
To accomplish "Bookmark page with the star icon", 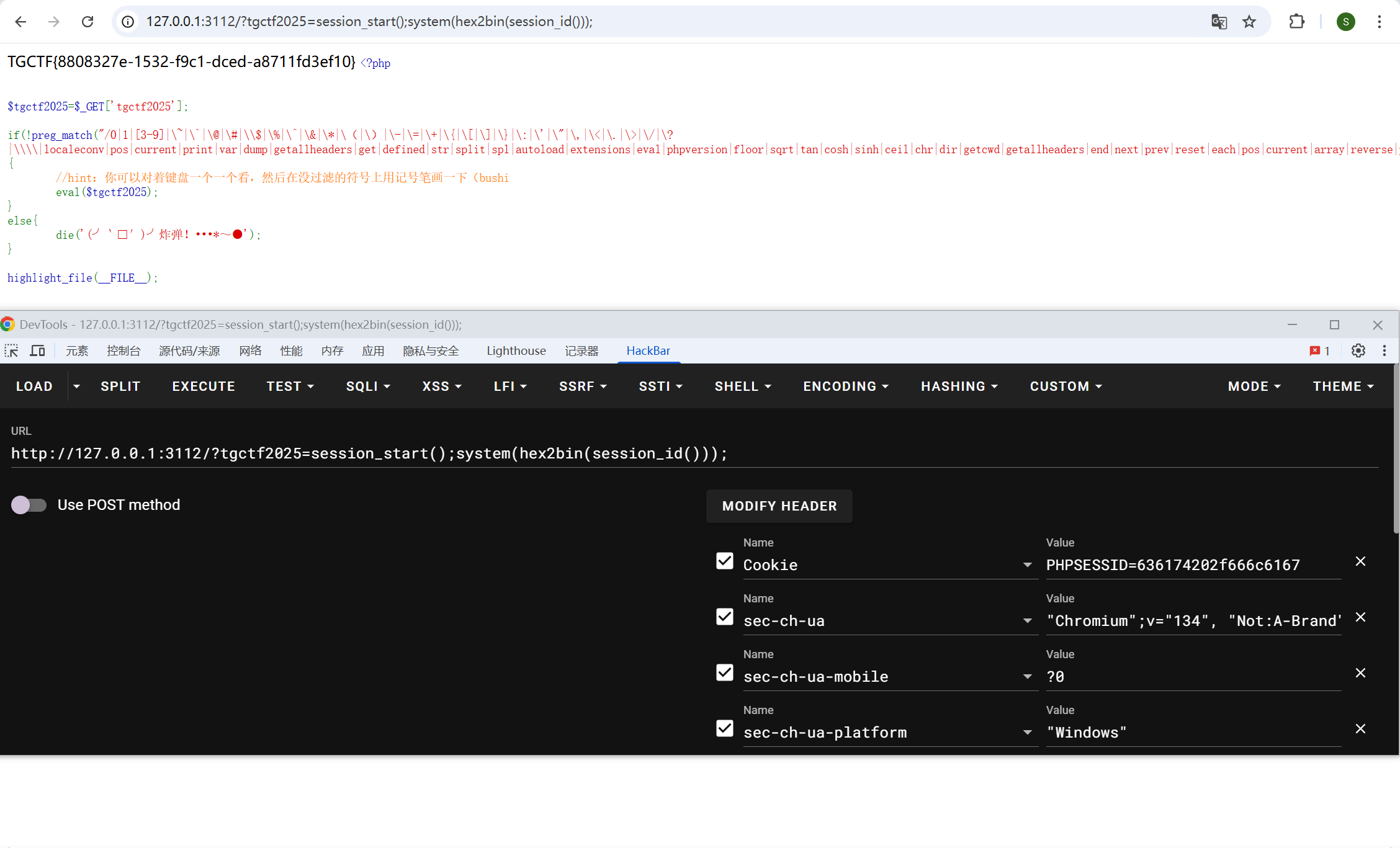I will click(1249, 22).
